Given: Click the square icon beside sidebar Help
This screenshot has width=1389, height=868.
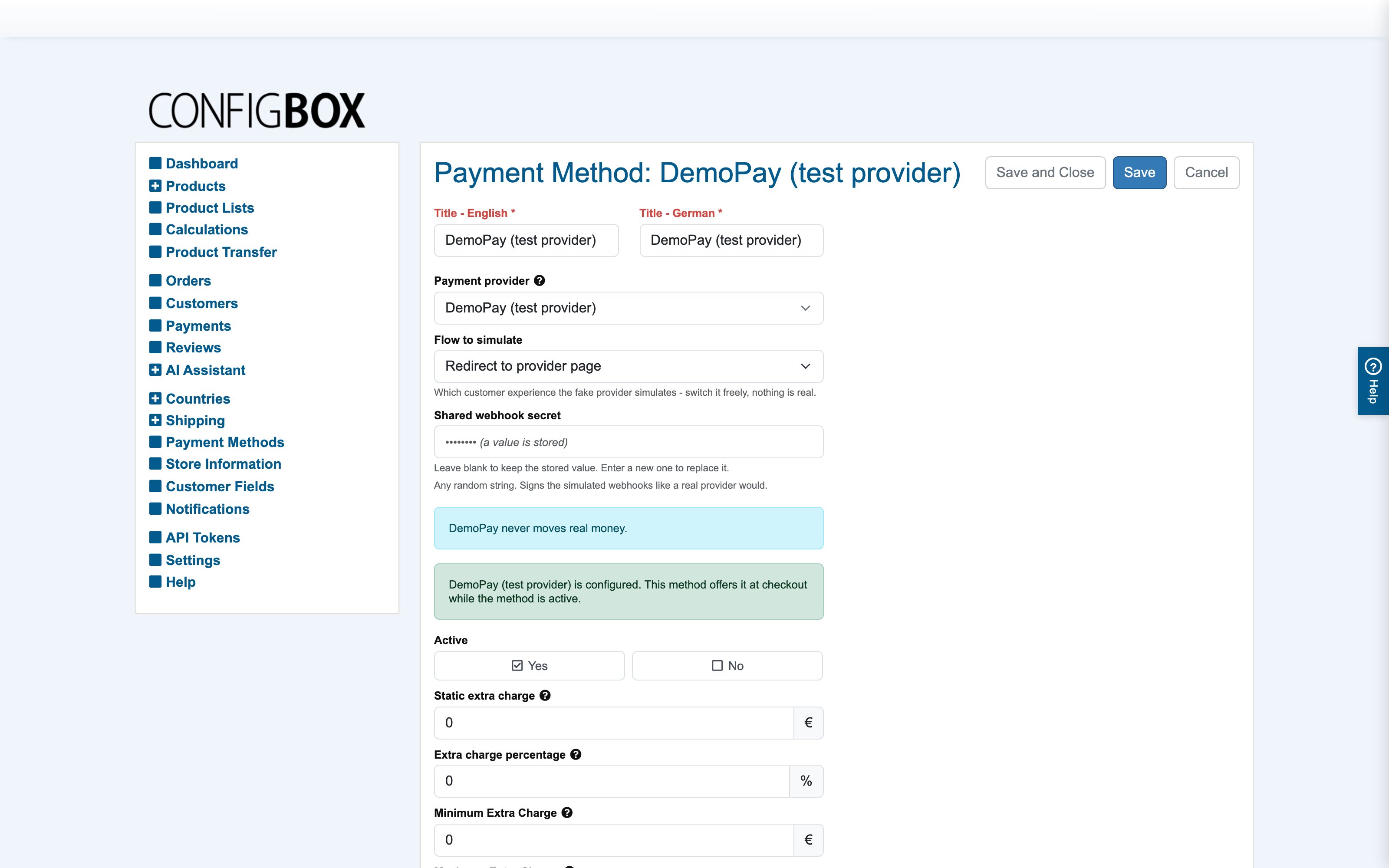Looking at the screenshot, I should click(155, 582).
